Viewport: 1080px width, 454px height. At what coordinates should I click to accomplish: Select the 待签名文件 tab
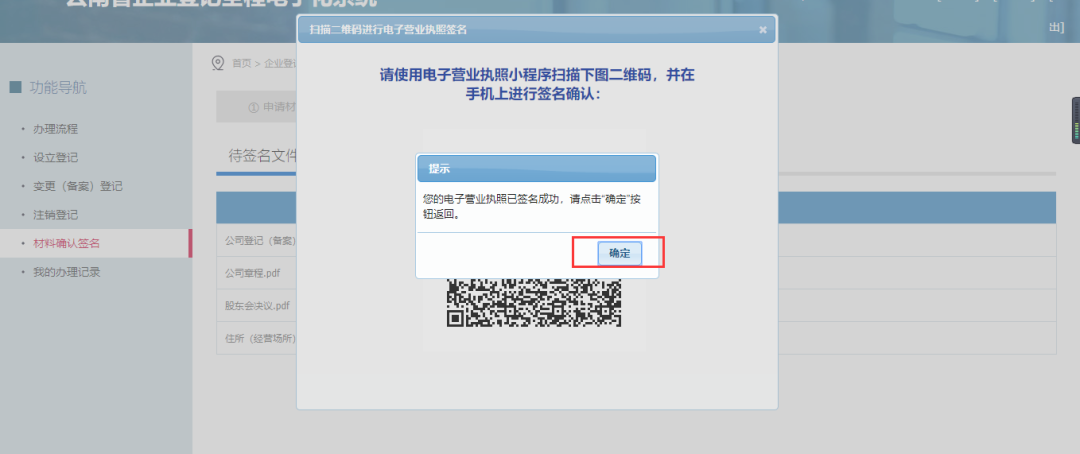pyautogui.click(x=262, y=156)
